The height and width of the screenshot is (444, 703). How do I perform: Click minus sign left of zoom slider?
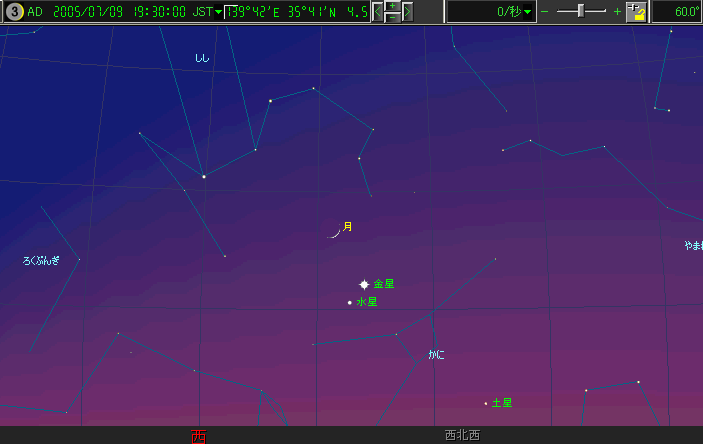(x=545, y=12)
